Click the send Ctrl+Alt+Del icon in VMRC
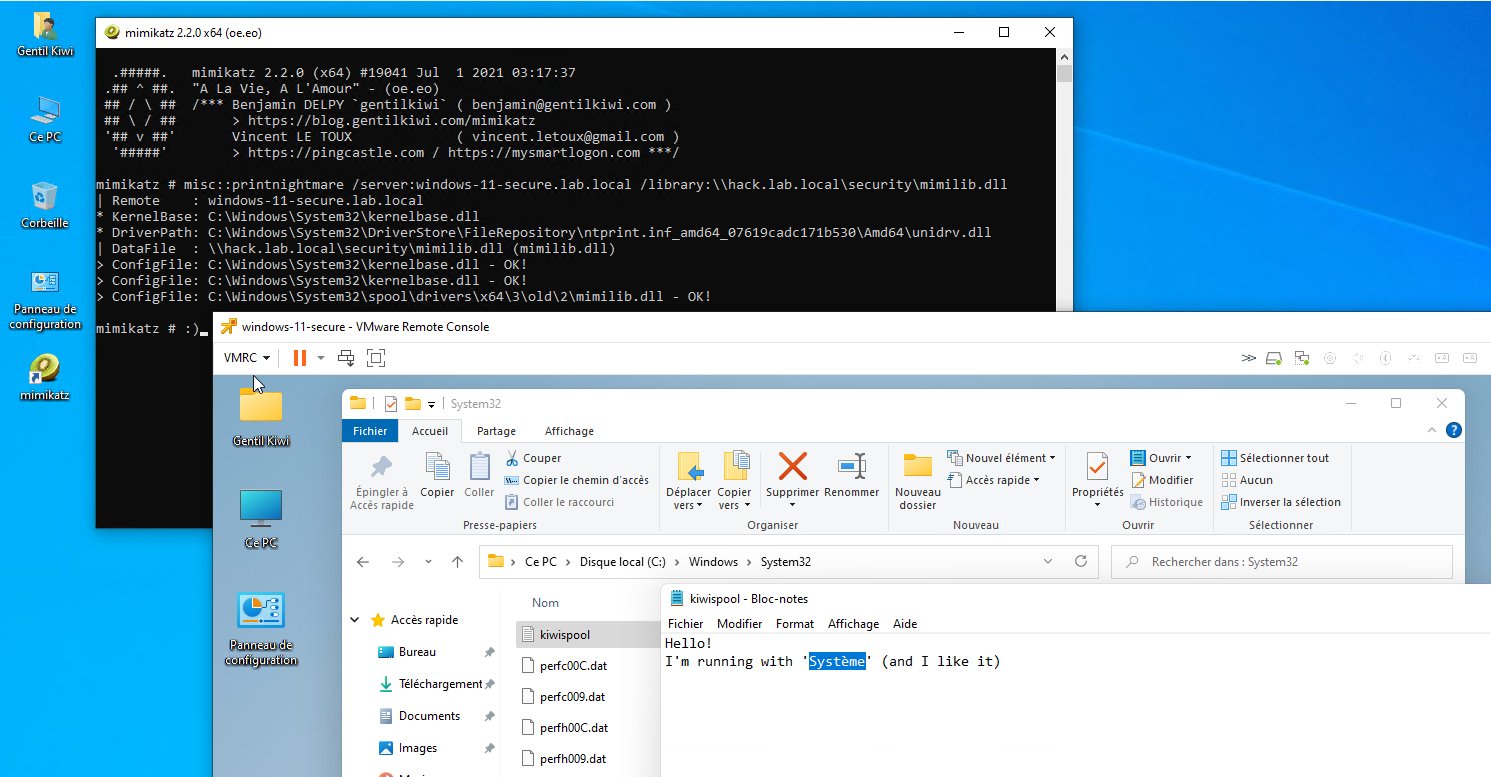This screenshot has height=777, width=1491. (x=346, y=357)
